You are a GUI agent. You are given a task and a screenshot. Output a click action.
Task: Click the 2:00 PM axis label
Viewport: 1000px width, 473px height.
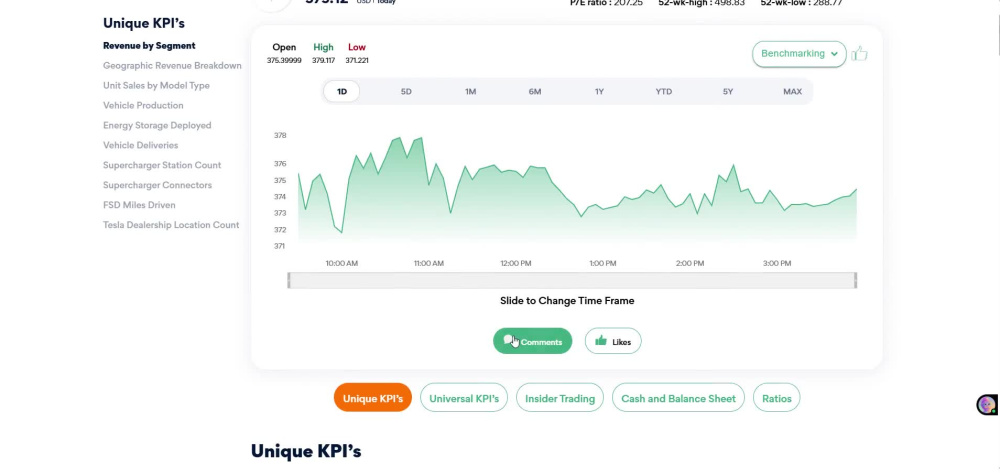pyautogui.click(x=690, y=263)
